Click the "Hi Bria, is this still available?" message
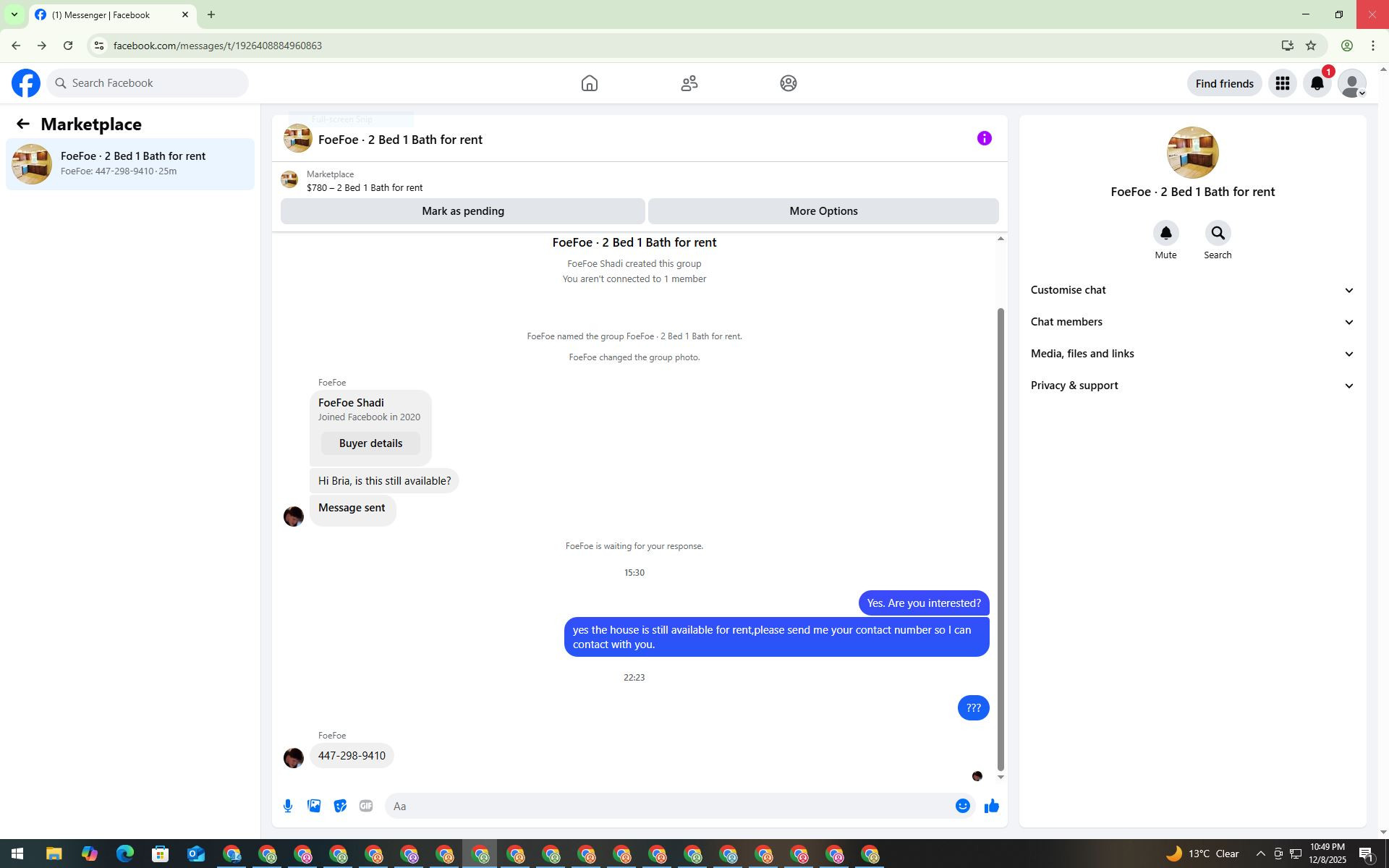1389x868 pixels. (x=384, y=481)
